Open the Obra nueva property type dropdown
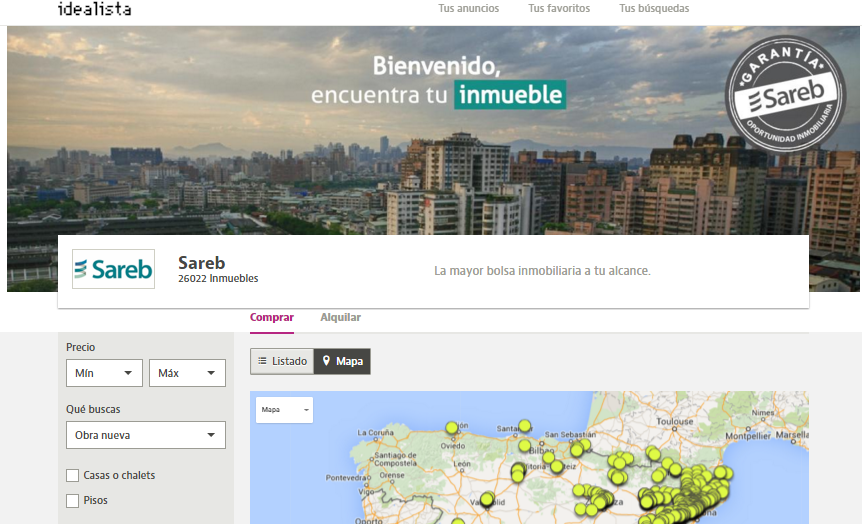This screenshot has width=862, height=524. [146, 435]
